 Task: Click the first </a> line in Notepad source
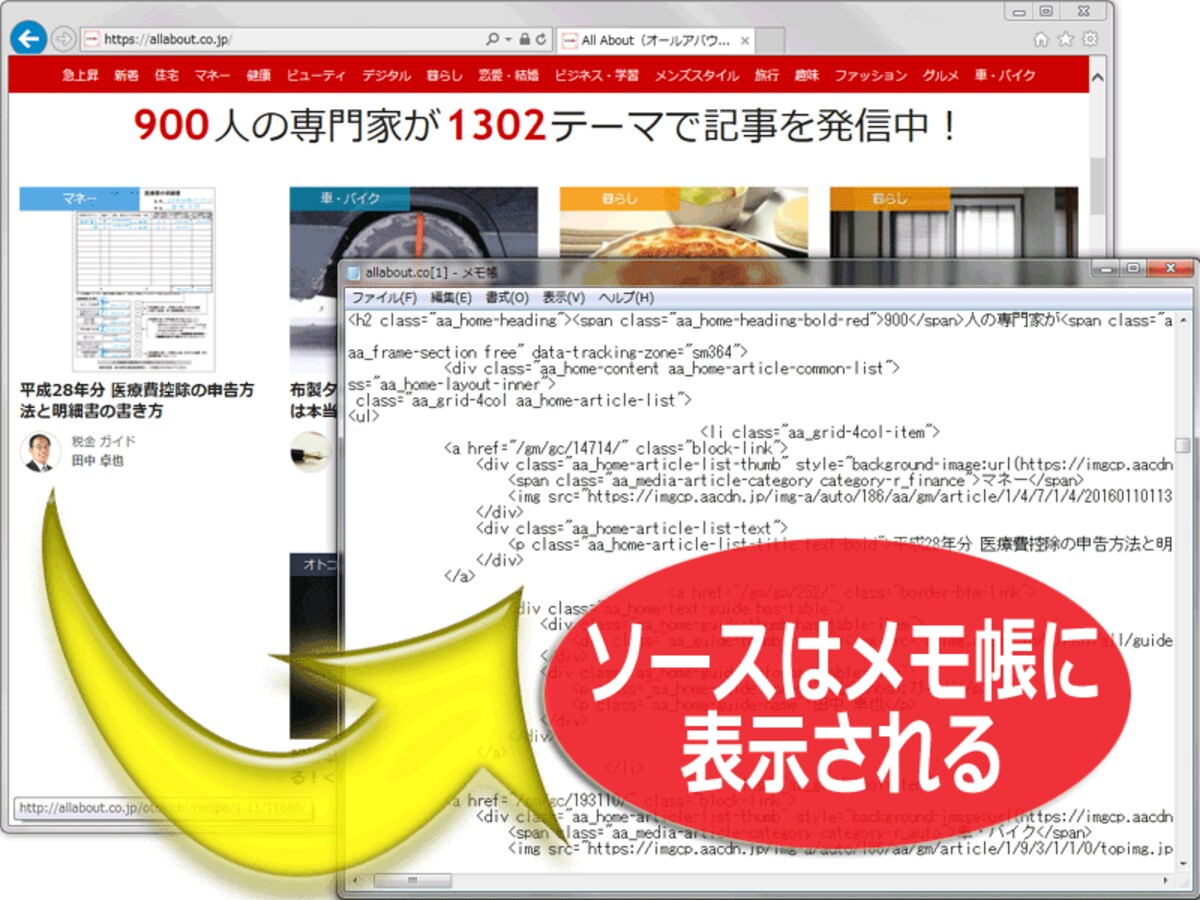tap(459, 576)
